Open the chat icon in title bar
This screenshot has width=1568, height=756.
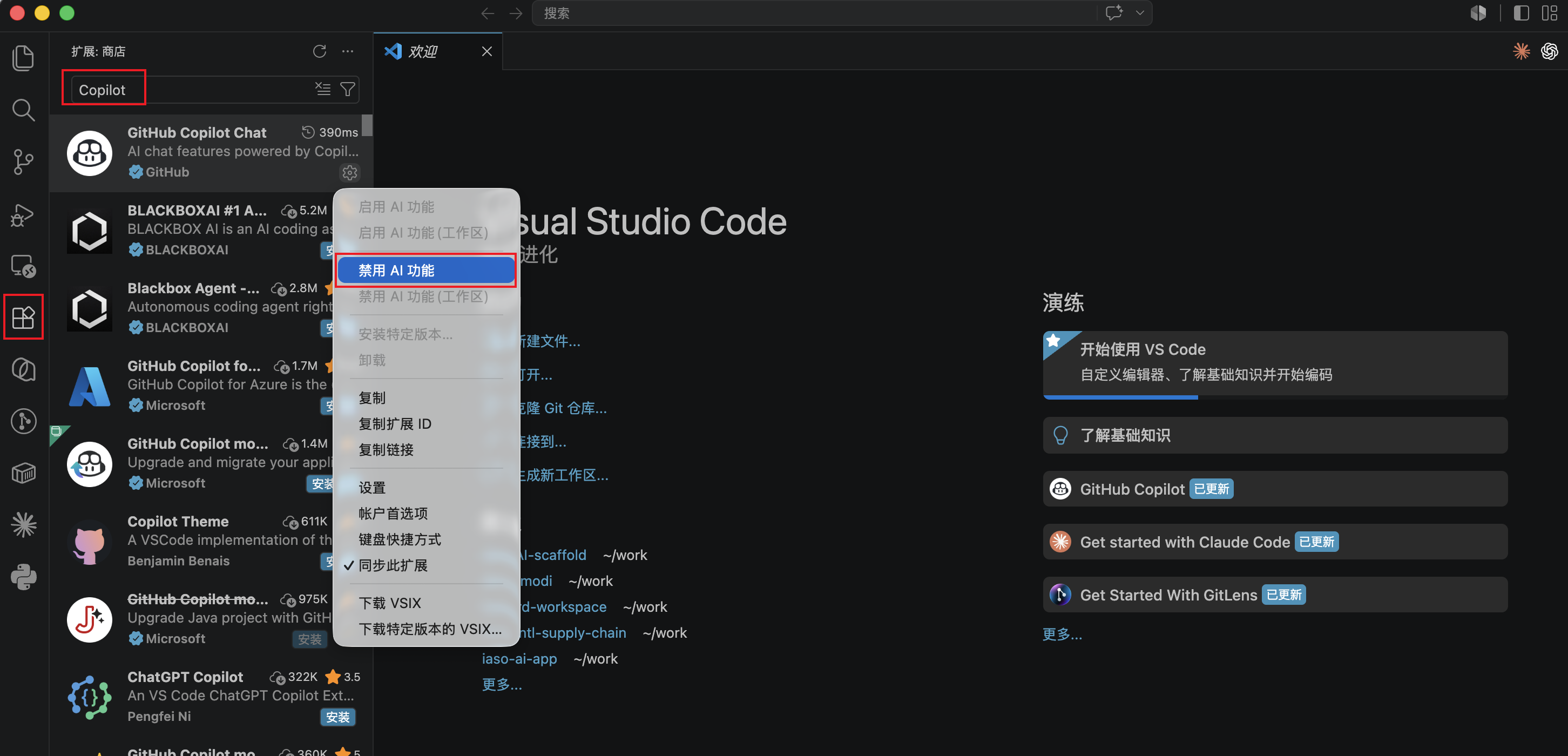[1114, 13]
